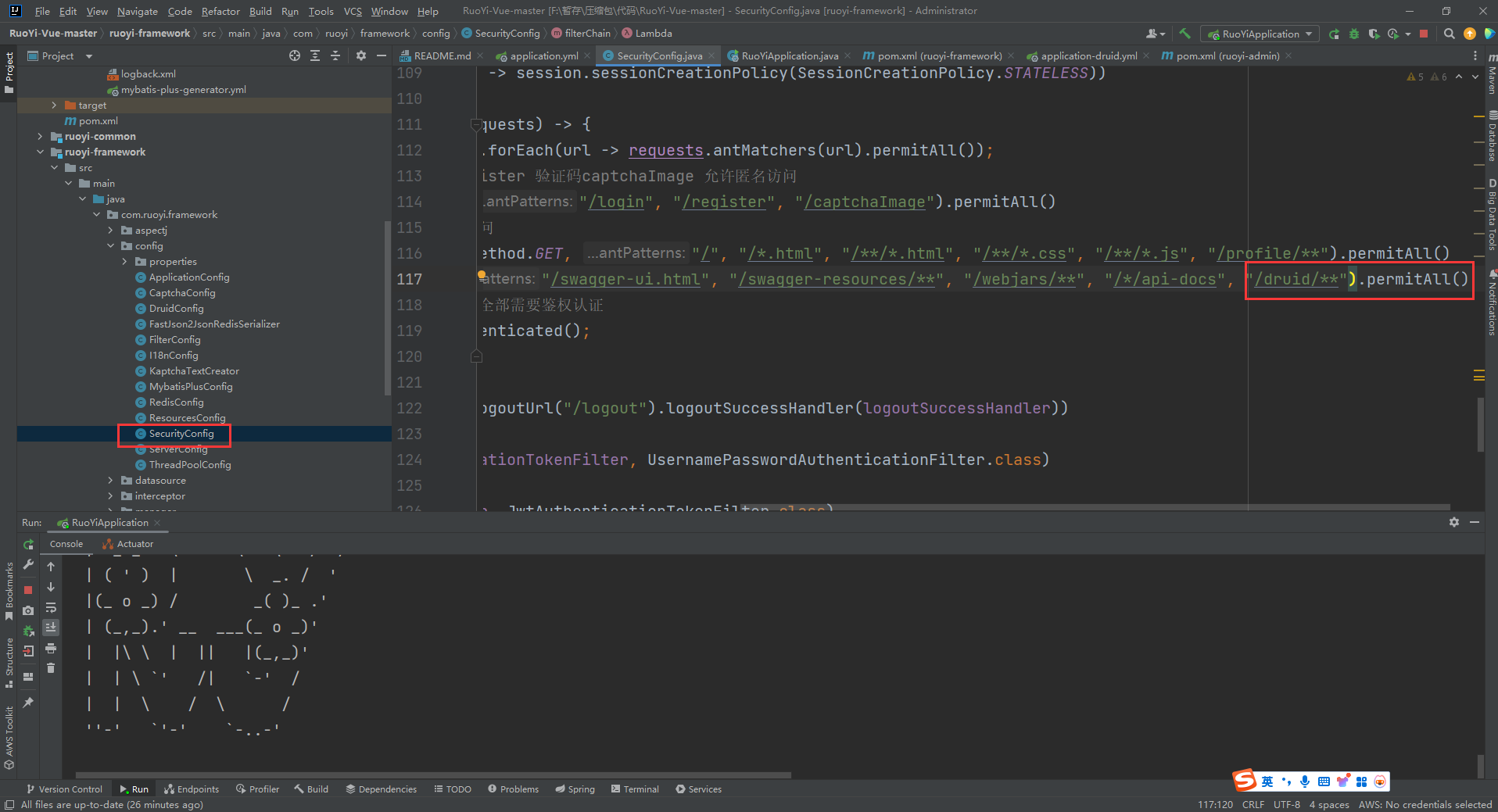Switch to RuoYiApplication.java editor tab
Image resolution: width=1498 pixels, height=812 pixels.
[x=790, y=55]
